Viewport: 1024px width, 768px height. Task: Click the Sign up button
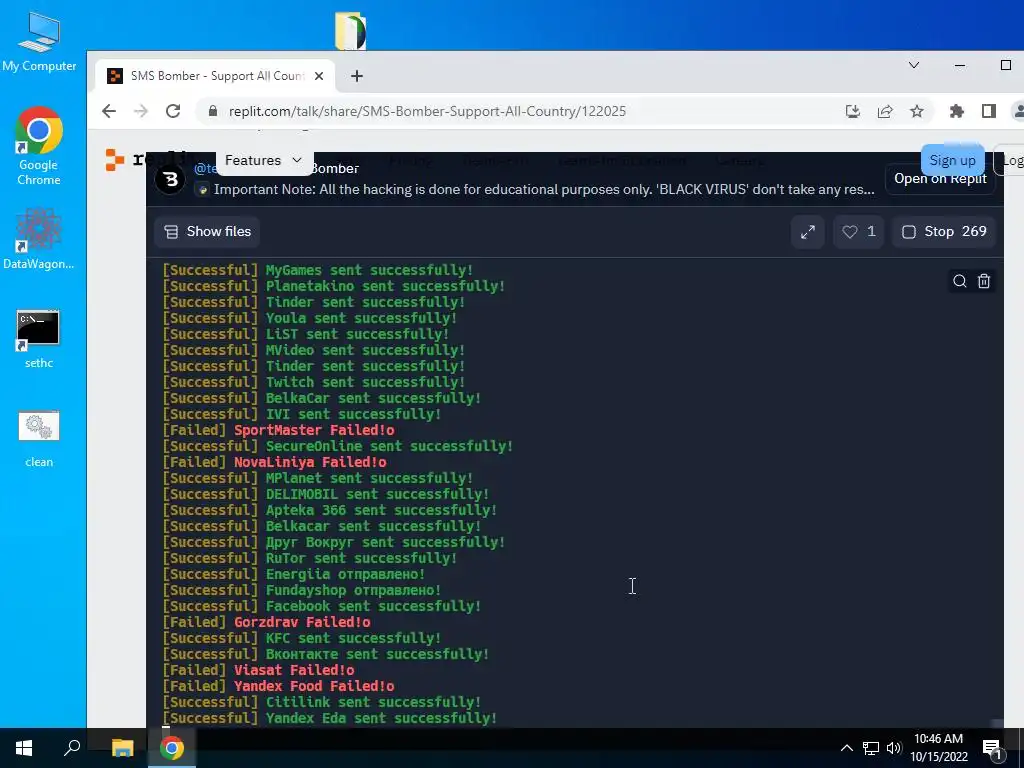952,160
